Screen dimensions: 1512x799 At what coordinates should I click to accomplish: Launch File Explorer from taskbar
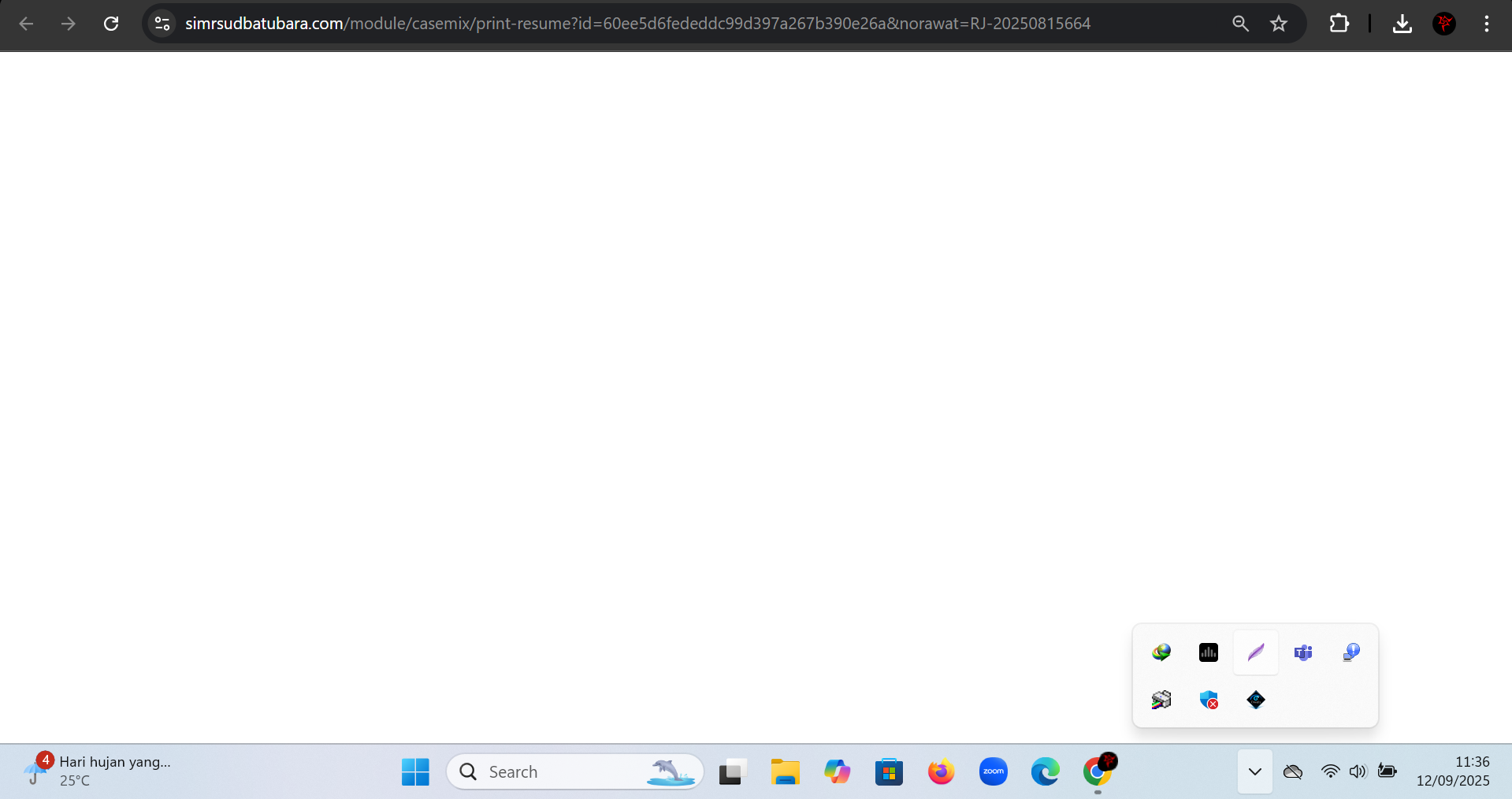(x=785, y=771)
